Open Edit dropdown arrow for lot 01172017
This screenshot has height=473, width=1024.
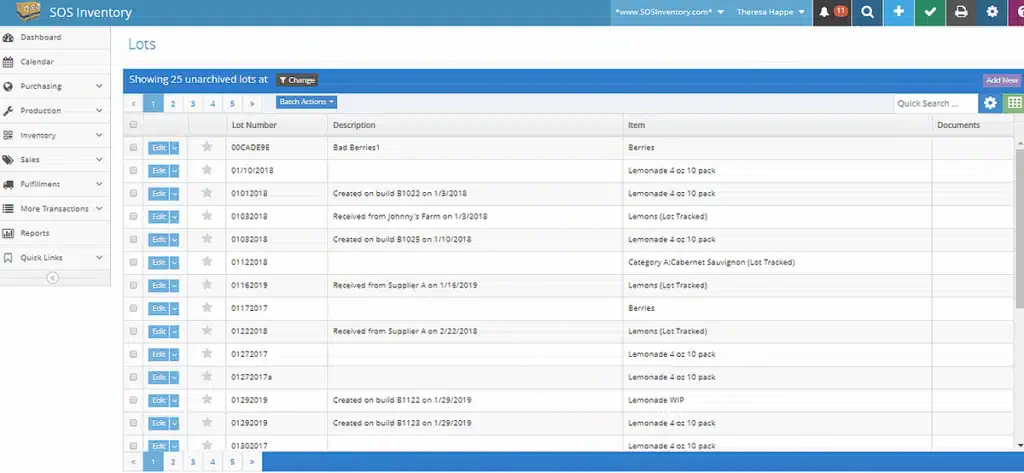174,308
